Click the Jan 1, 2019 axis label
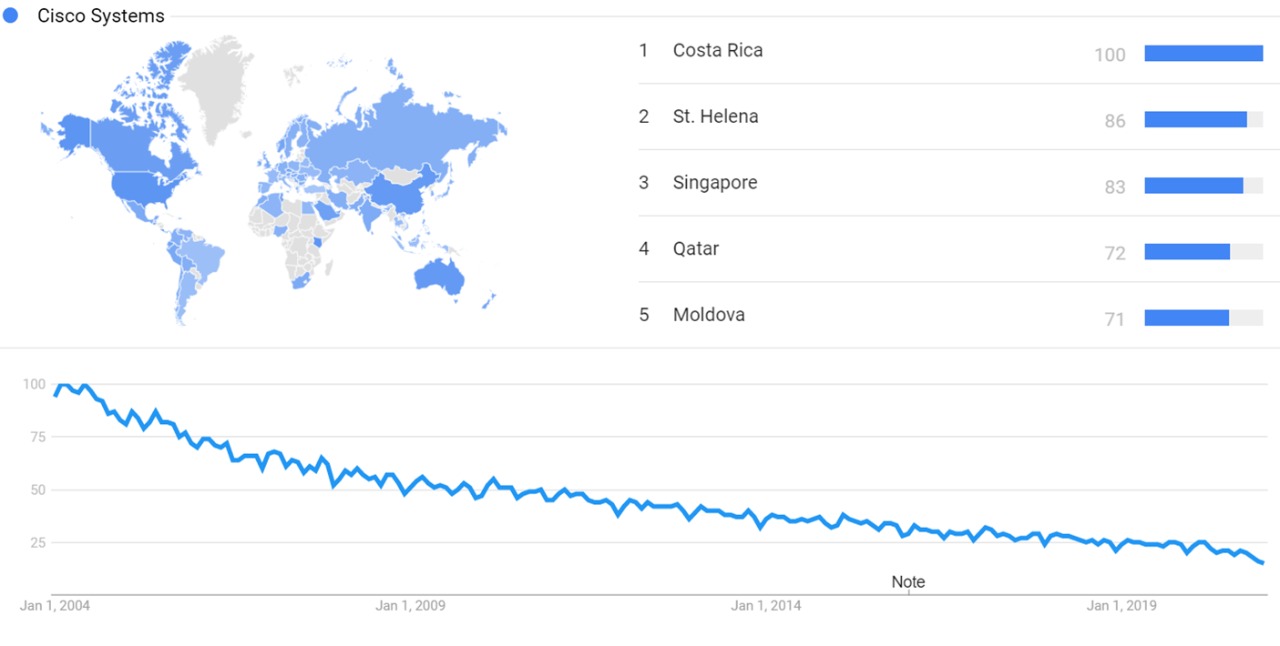Viewport: 1280px width, 646px height. click(x=1122, y=605)
